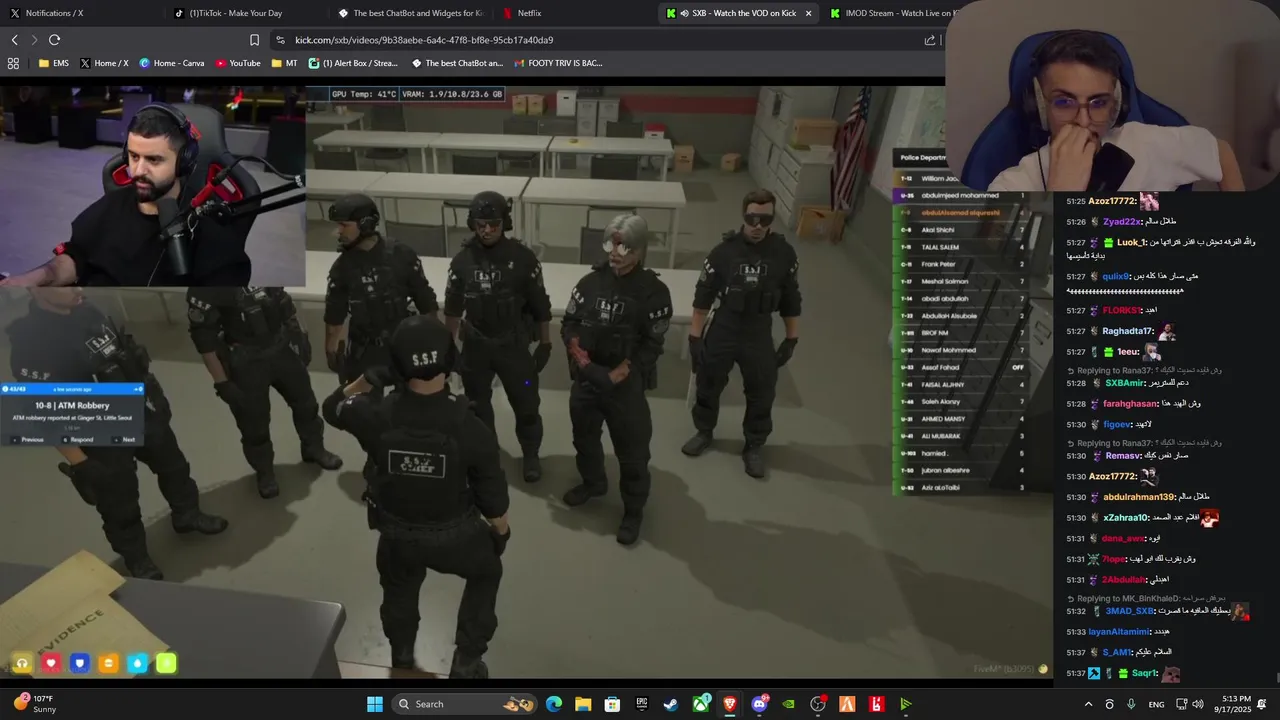Open the best ChatBot and Widgets tab
This screenshot has width=1280, height=720.
410,13
